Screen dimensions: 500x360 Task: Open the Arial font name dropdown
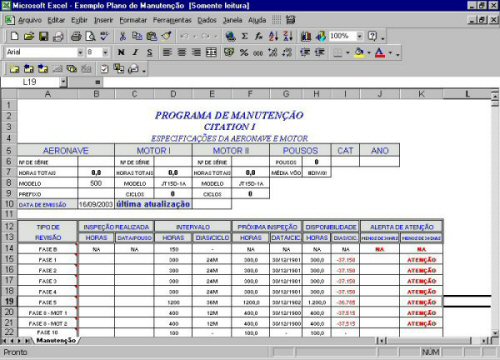coord(80,52)
